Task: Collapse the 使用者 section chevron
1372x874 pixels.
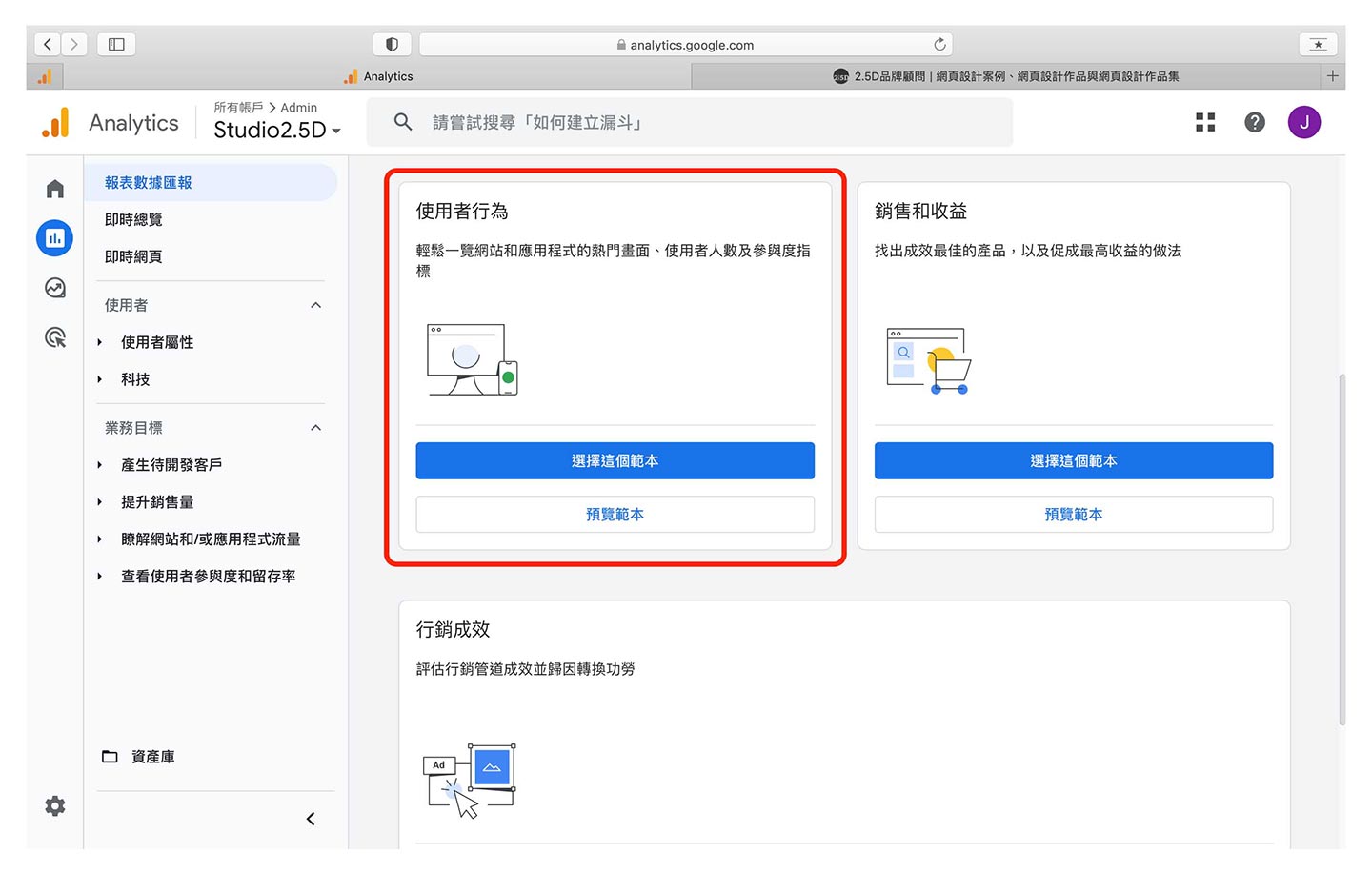Action: [316, 305]
